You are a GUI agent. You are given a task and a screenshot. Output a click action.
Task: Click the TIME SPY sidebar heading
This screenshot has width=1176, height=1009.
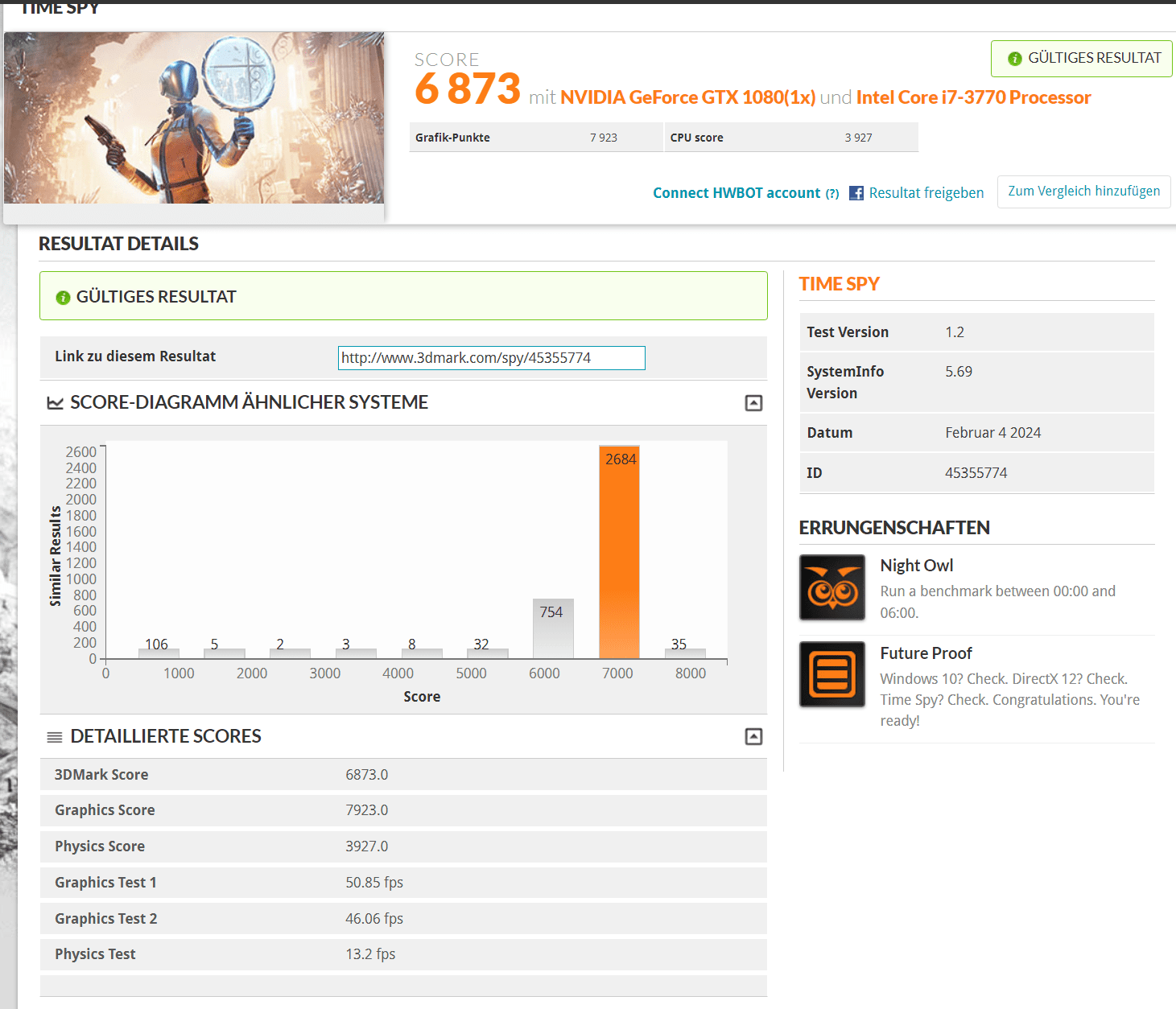(x=839, y=284)
